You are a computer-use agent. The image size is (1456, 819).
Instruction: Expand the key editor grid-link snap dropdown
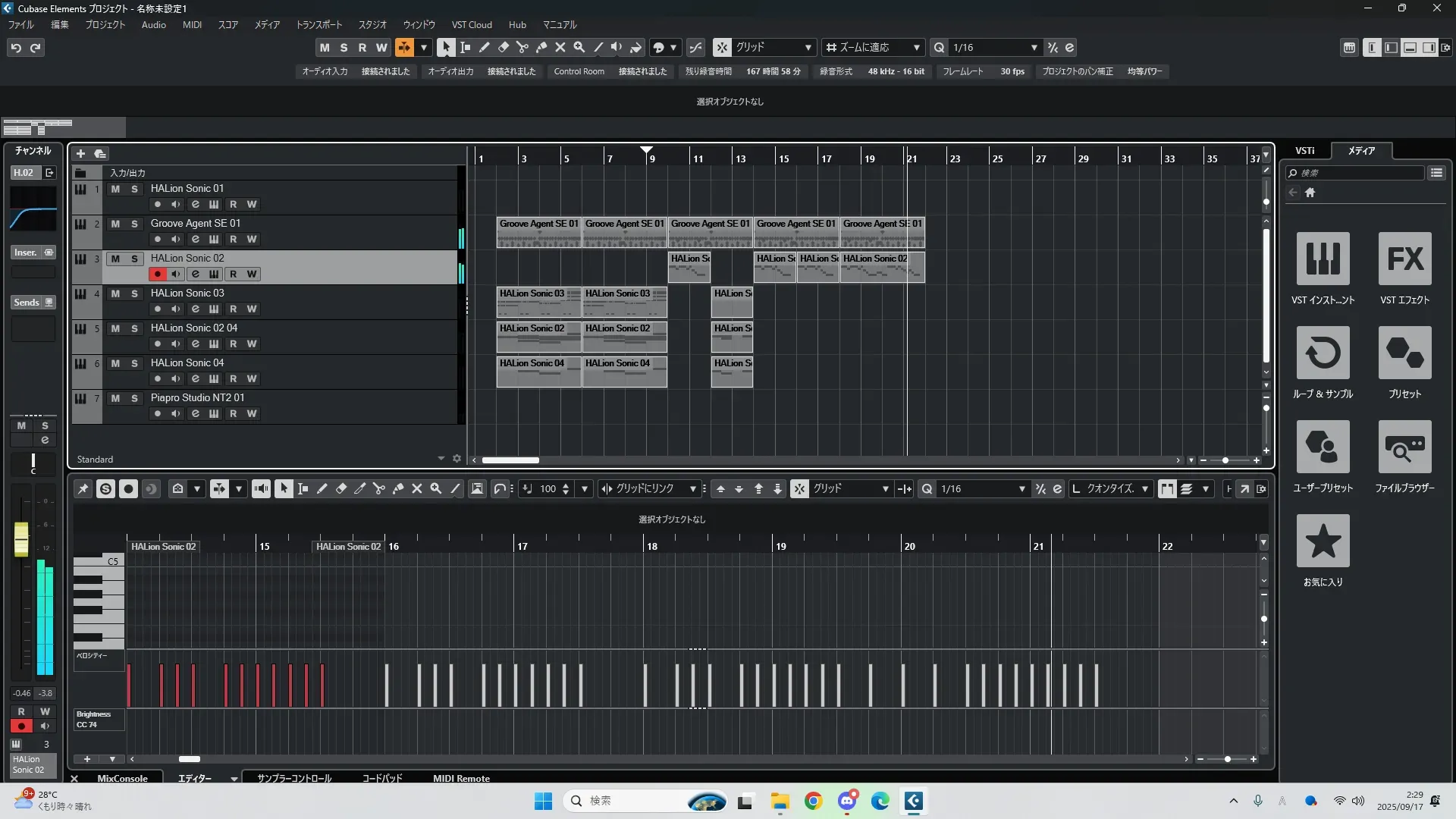click(692, 489)
